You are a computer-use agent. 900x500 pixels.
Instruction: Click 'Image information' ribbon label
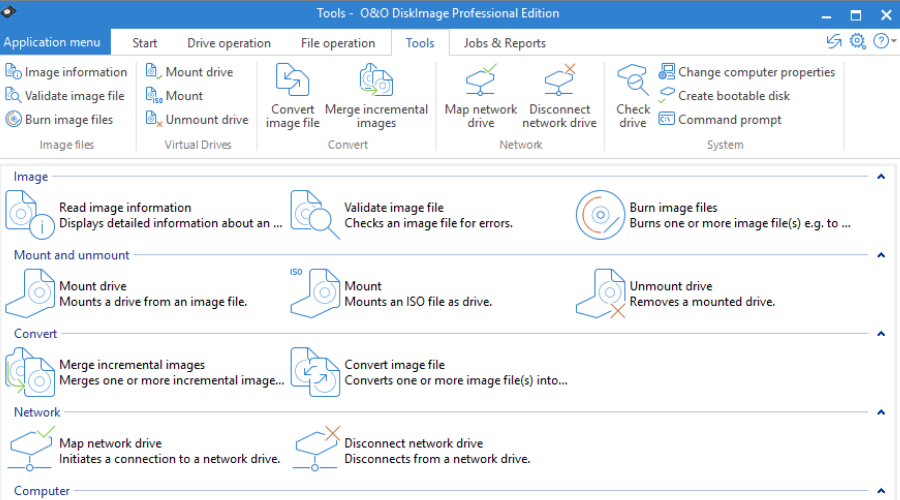pyautogui.click(x=76, y=72)
